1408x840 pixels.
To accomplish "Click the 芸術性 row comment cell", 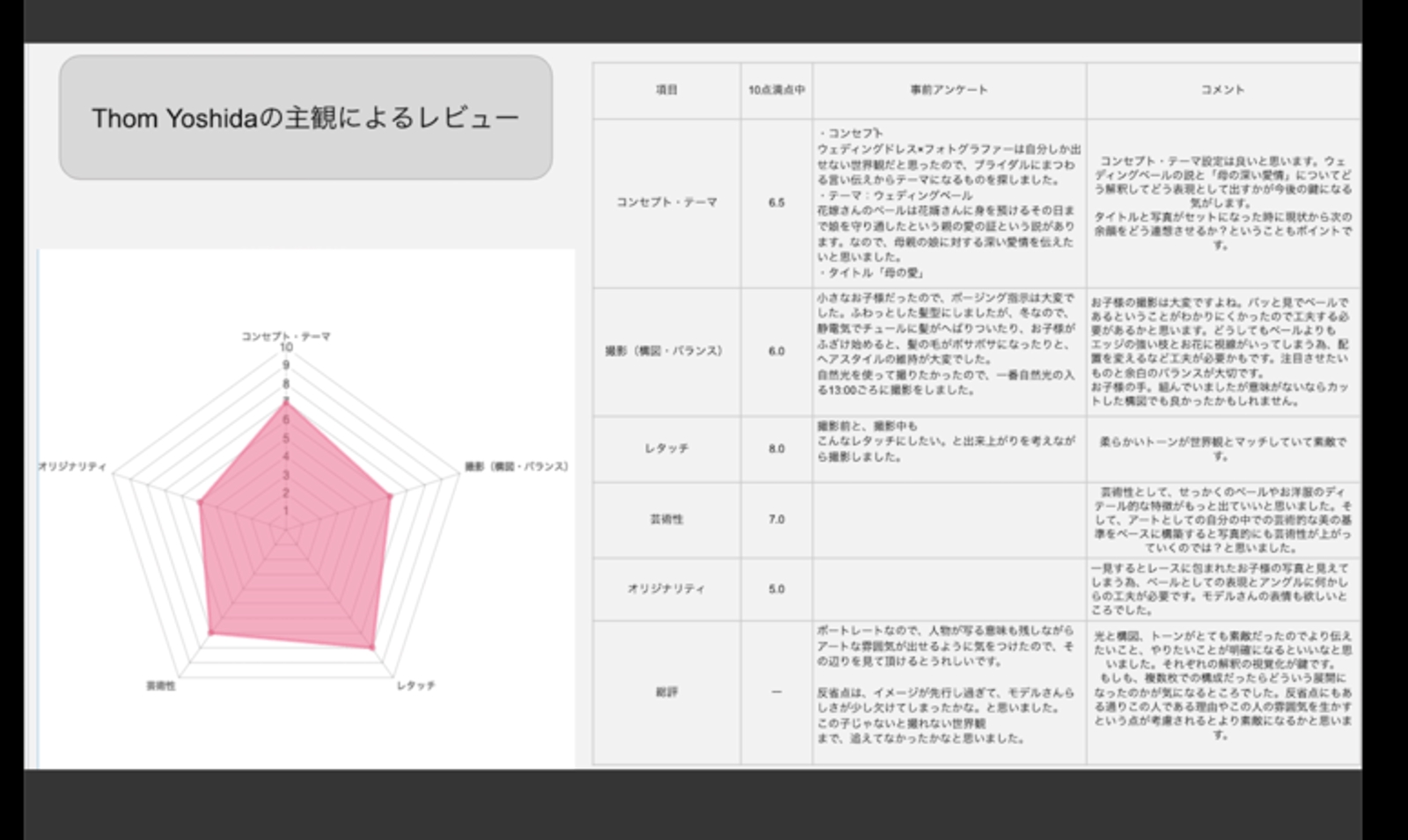I will 1222,519.
